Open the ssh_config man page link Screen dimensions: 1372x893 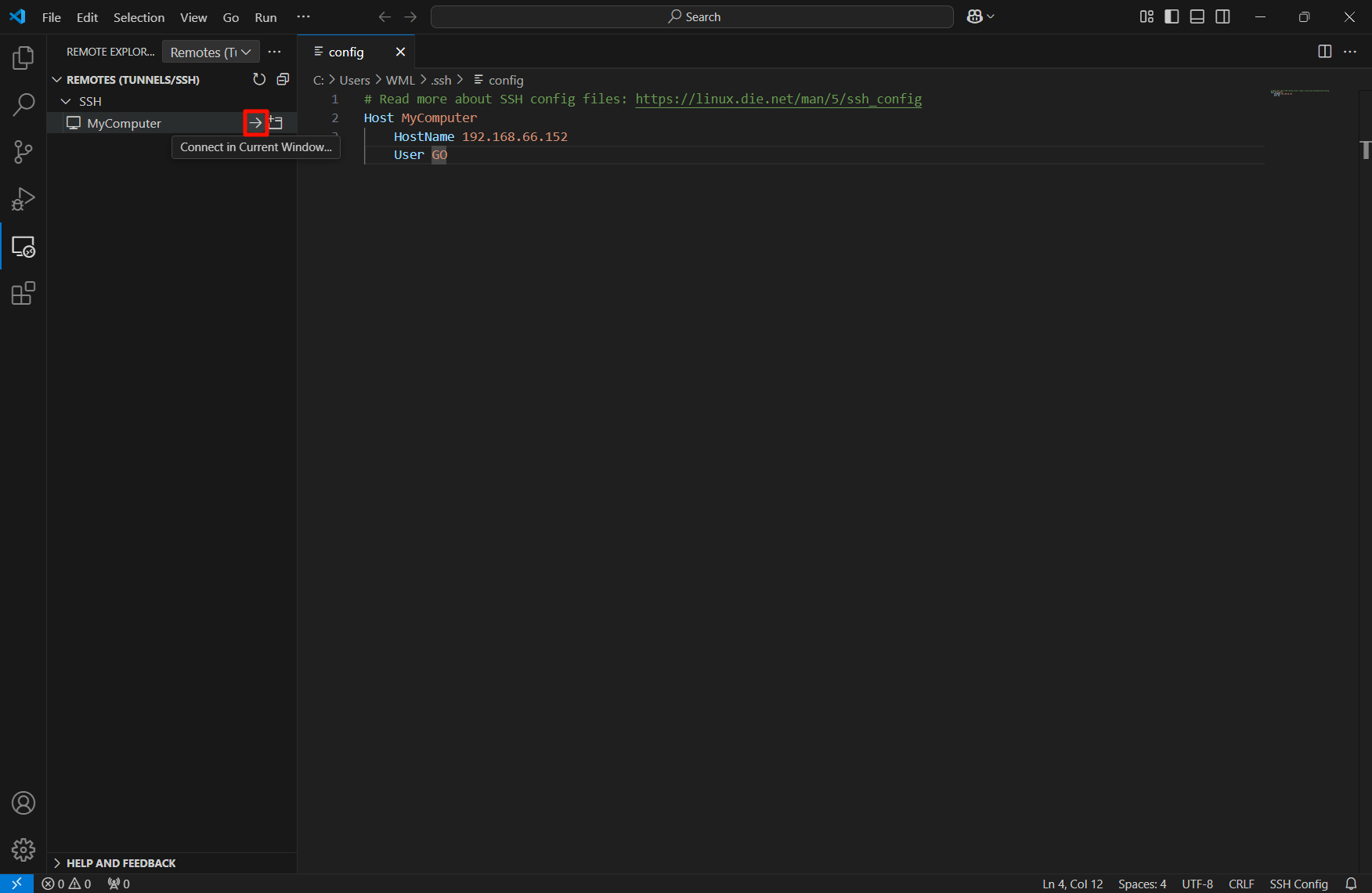click(778, 99)
